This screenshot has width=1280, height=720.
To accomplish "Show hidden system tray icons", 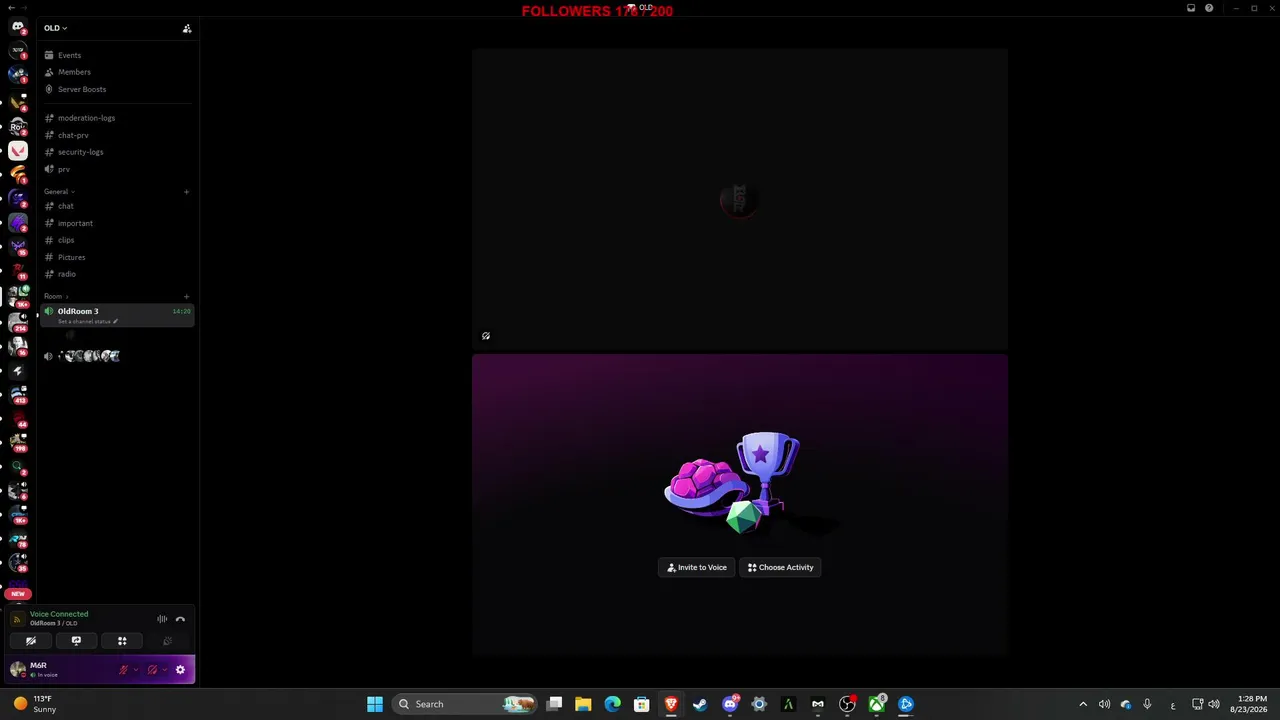I will 1083,704.
